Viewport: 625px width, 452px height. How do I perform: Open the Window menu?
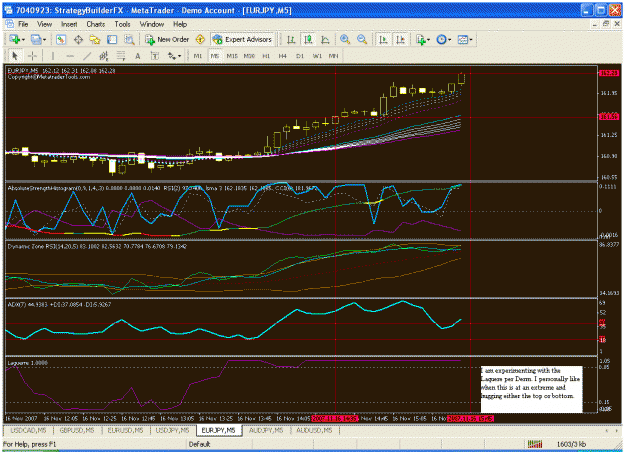152,24
